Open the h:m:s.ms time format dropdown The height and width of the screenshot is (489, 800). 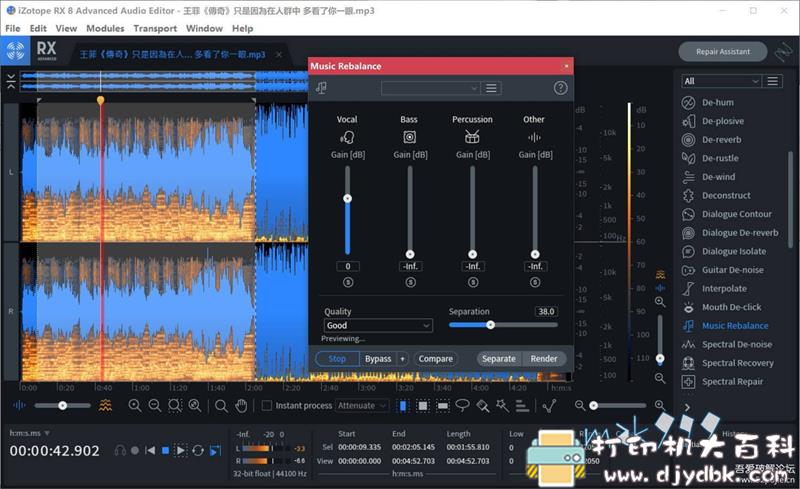pyautogui.click(x=29, y=433)
